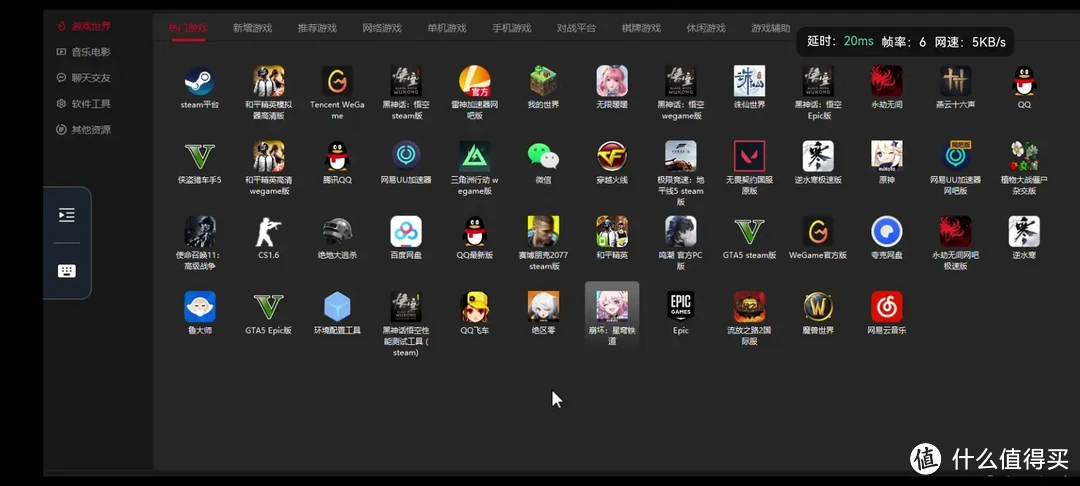
Task: Open 鸣潮 官方PC版
Action: coord(681,231)
